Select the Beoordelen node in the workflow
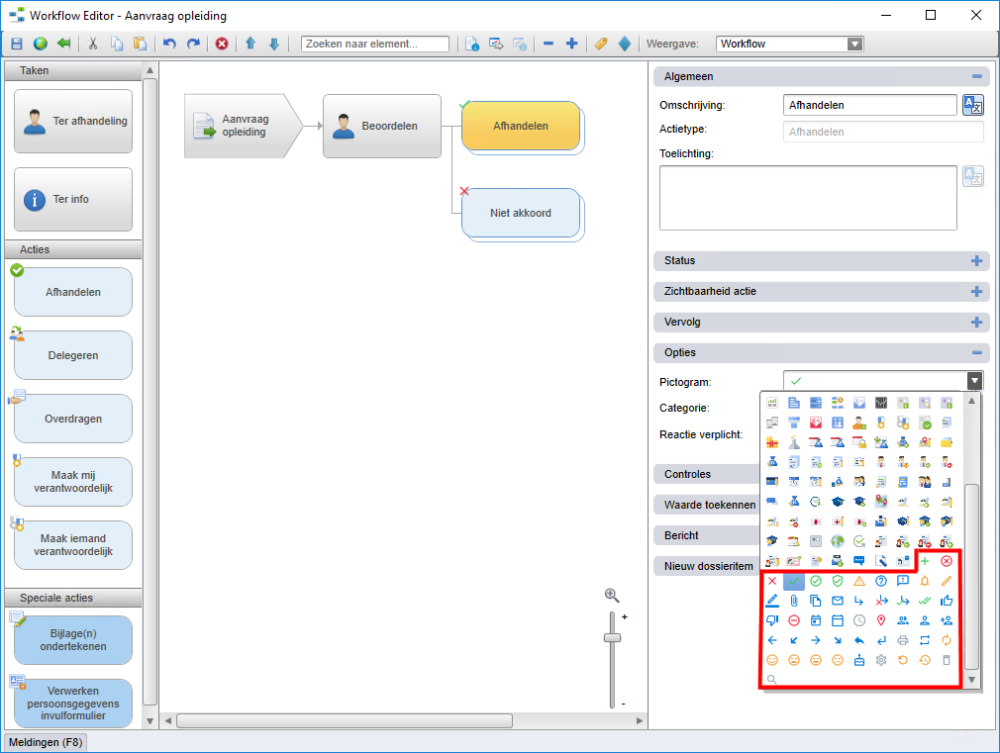Viewport: 1000px width, 753px height. tap(381, 126)
